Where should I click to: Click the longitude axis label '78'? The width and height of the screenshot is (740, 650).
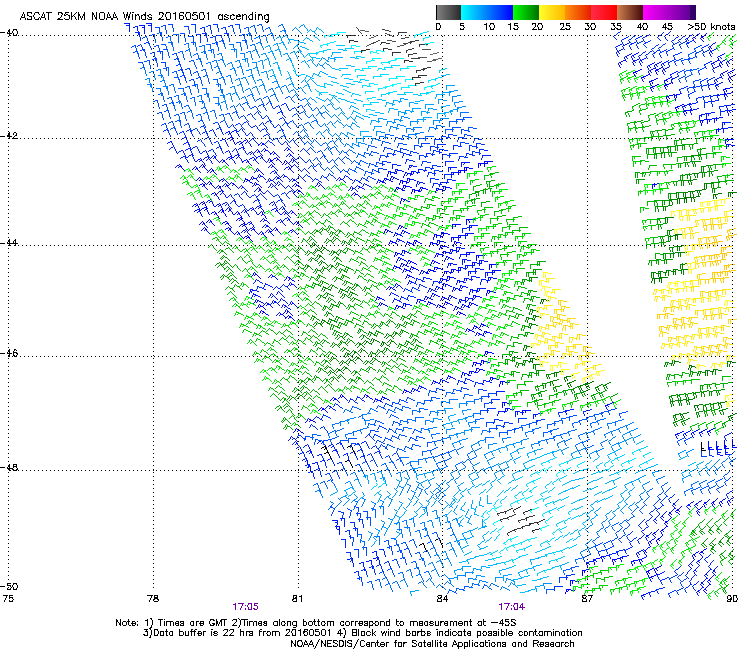click(153, 599)
